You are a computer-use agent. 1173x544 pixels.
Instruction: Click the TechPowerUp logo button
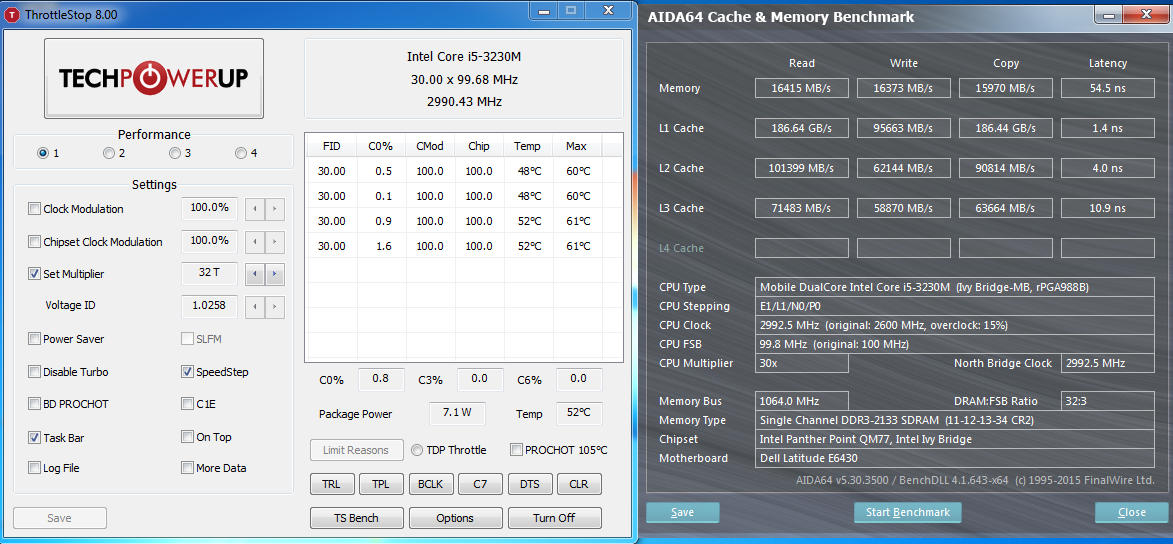[154, 79]
